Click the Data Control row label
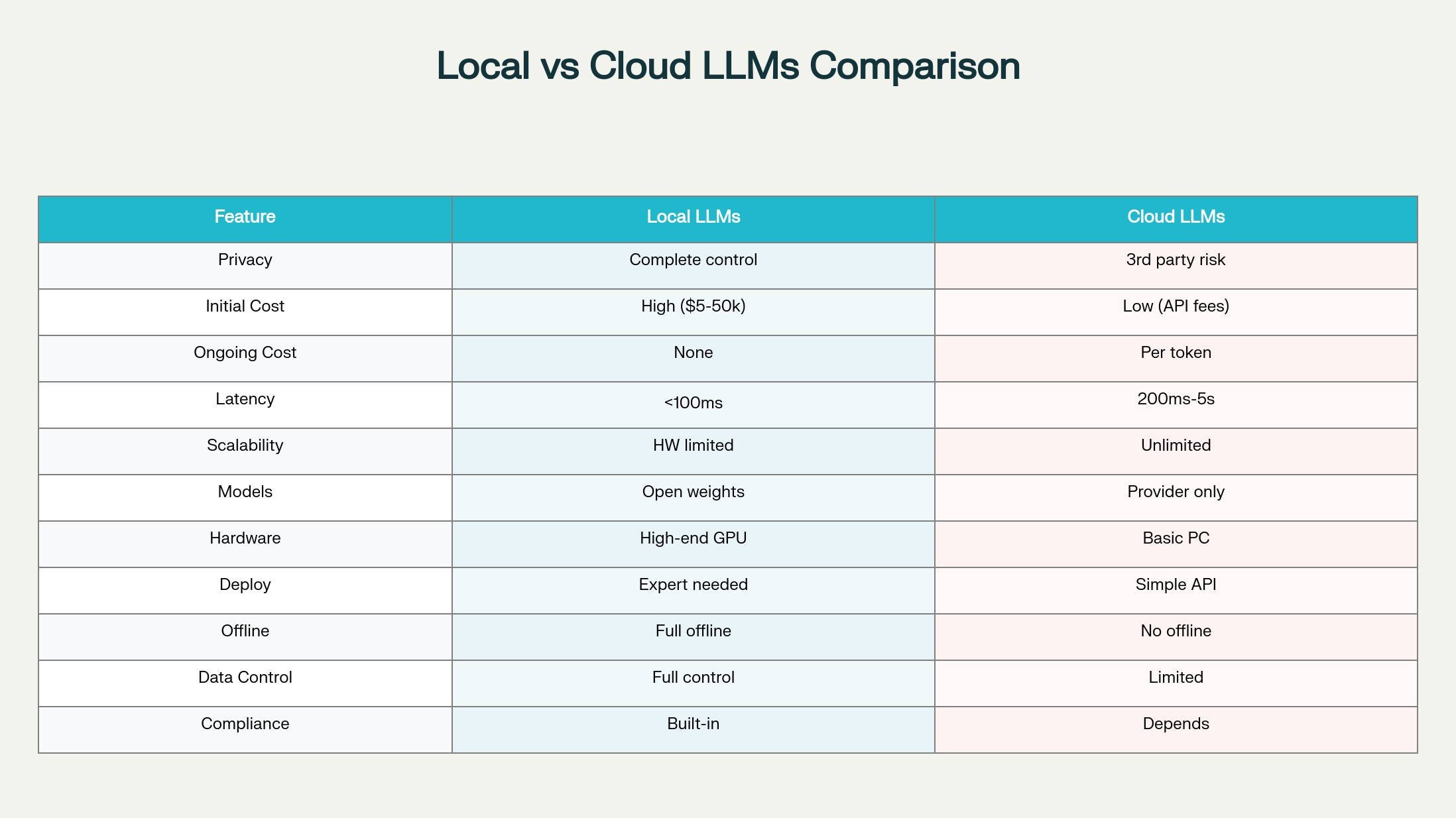 (245, 677)
